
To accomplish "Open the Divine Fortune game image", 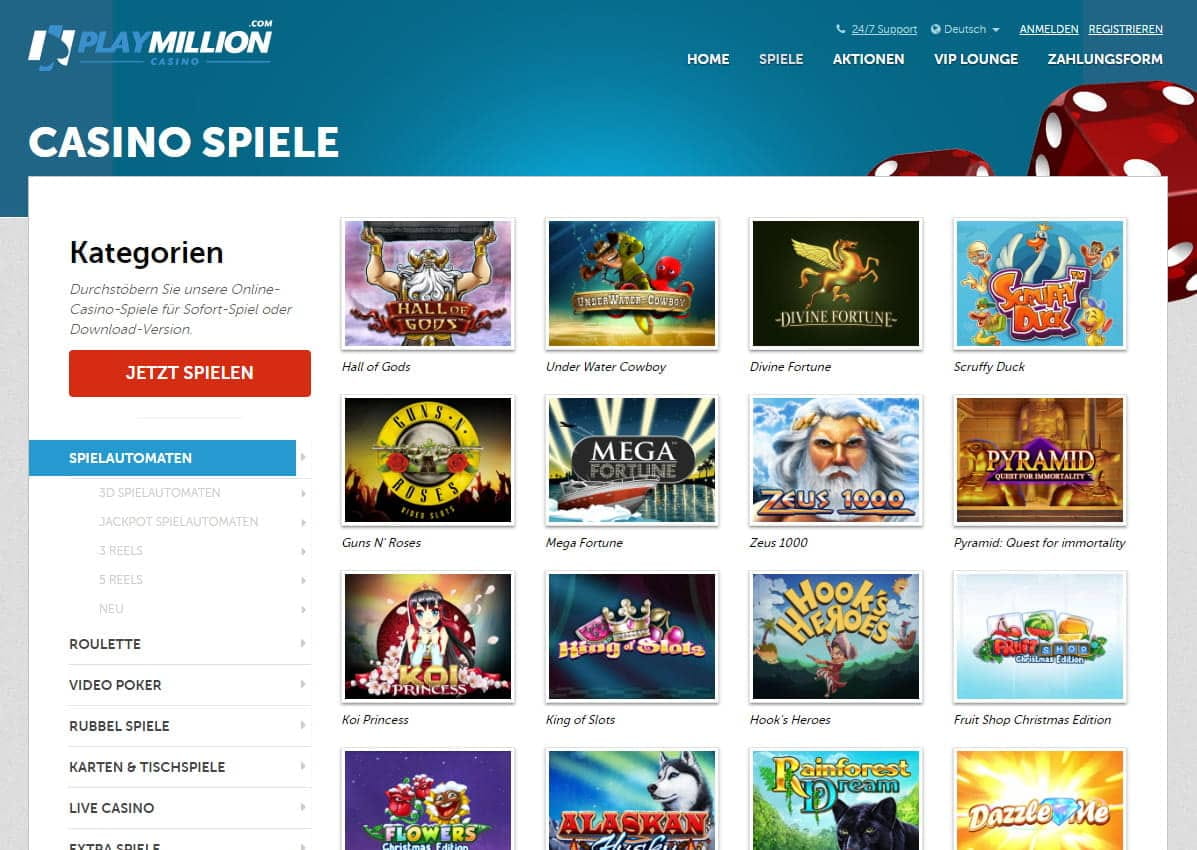I will [x=836, y=283].
